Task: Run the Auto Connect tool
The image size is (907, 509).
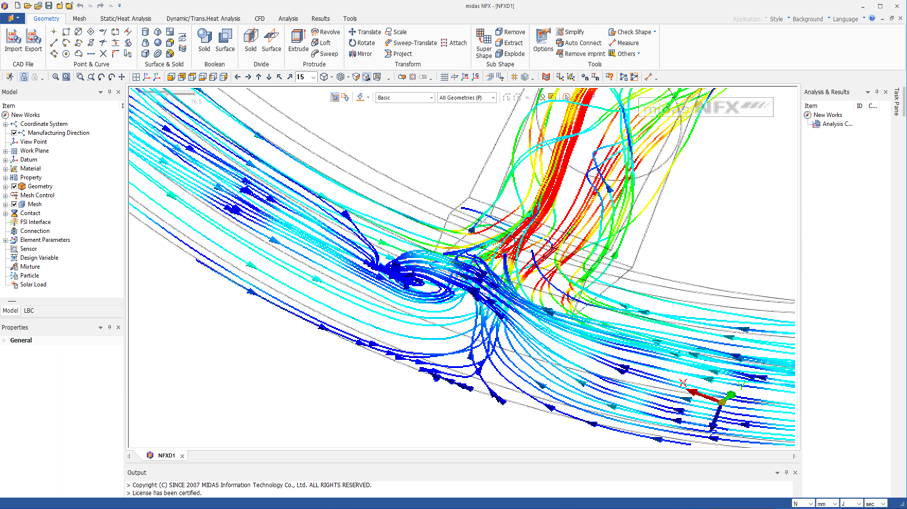Action: coord(579,43)
